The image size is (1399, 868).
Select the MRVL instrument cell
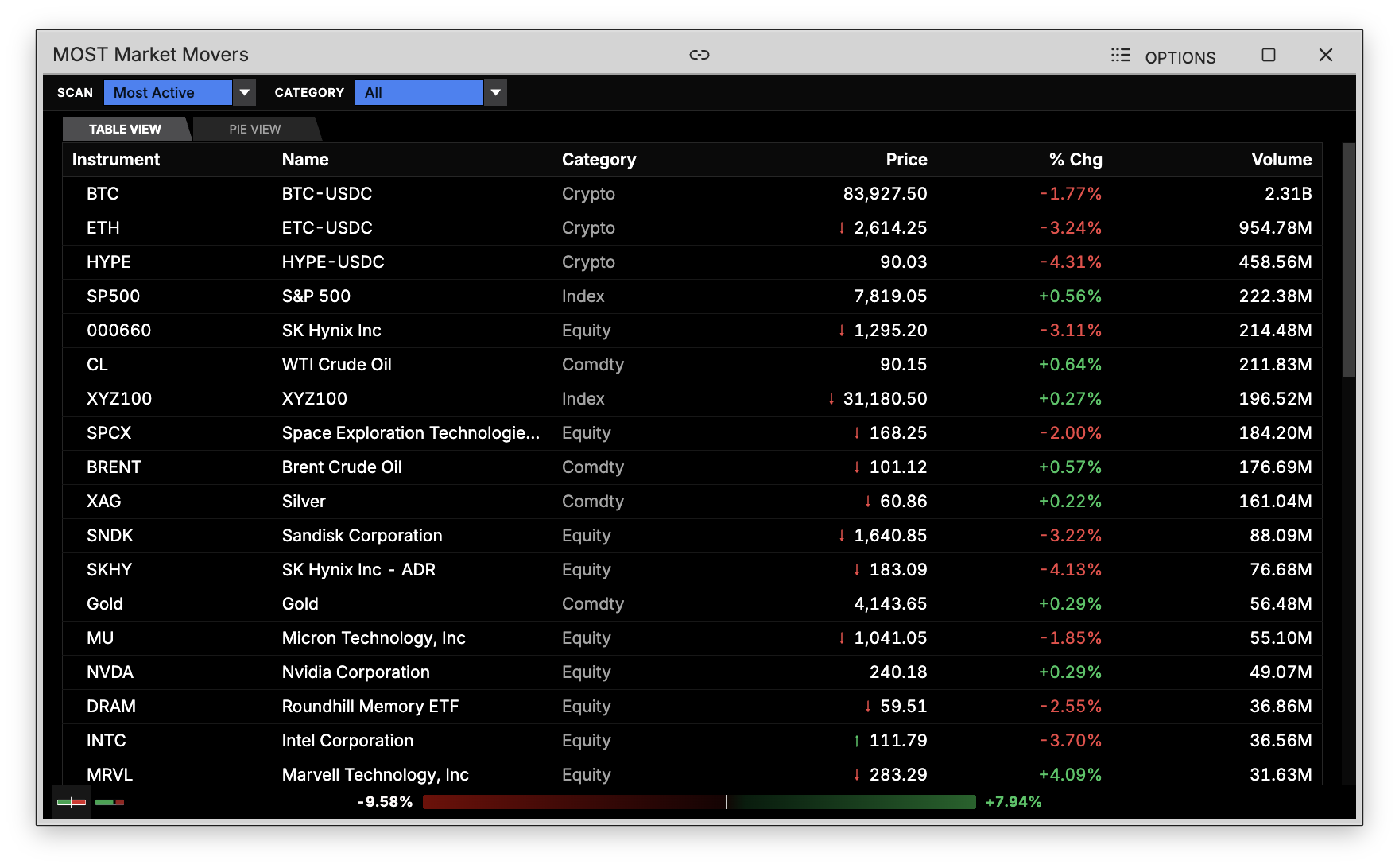(110, 775)
